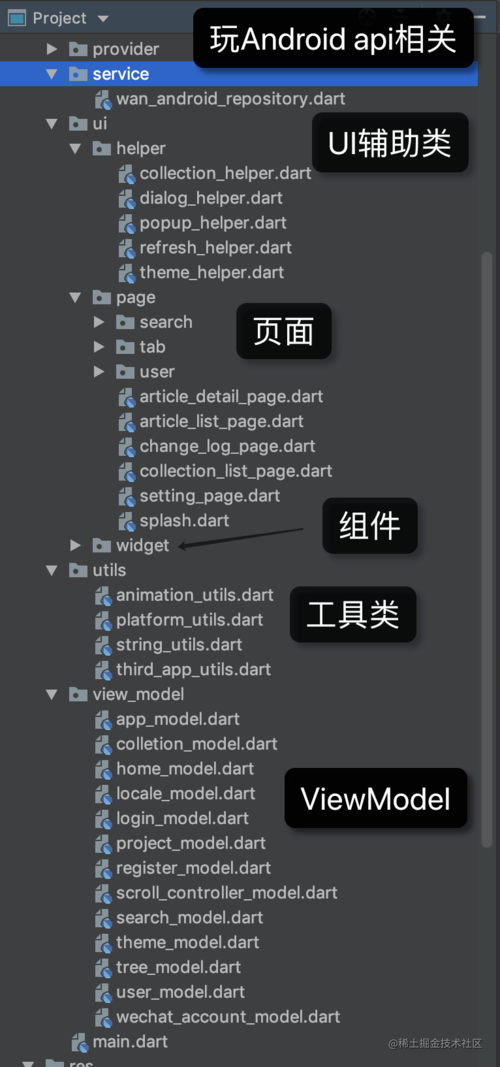This screenshot has height=1067, width=500.
Task: Select register_model.dart file
Action: 193,868
